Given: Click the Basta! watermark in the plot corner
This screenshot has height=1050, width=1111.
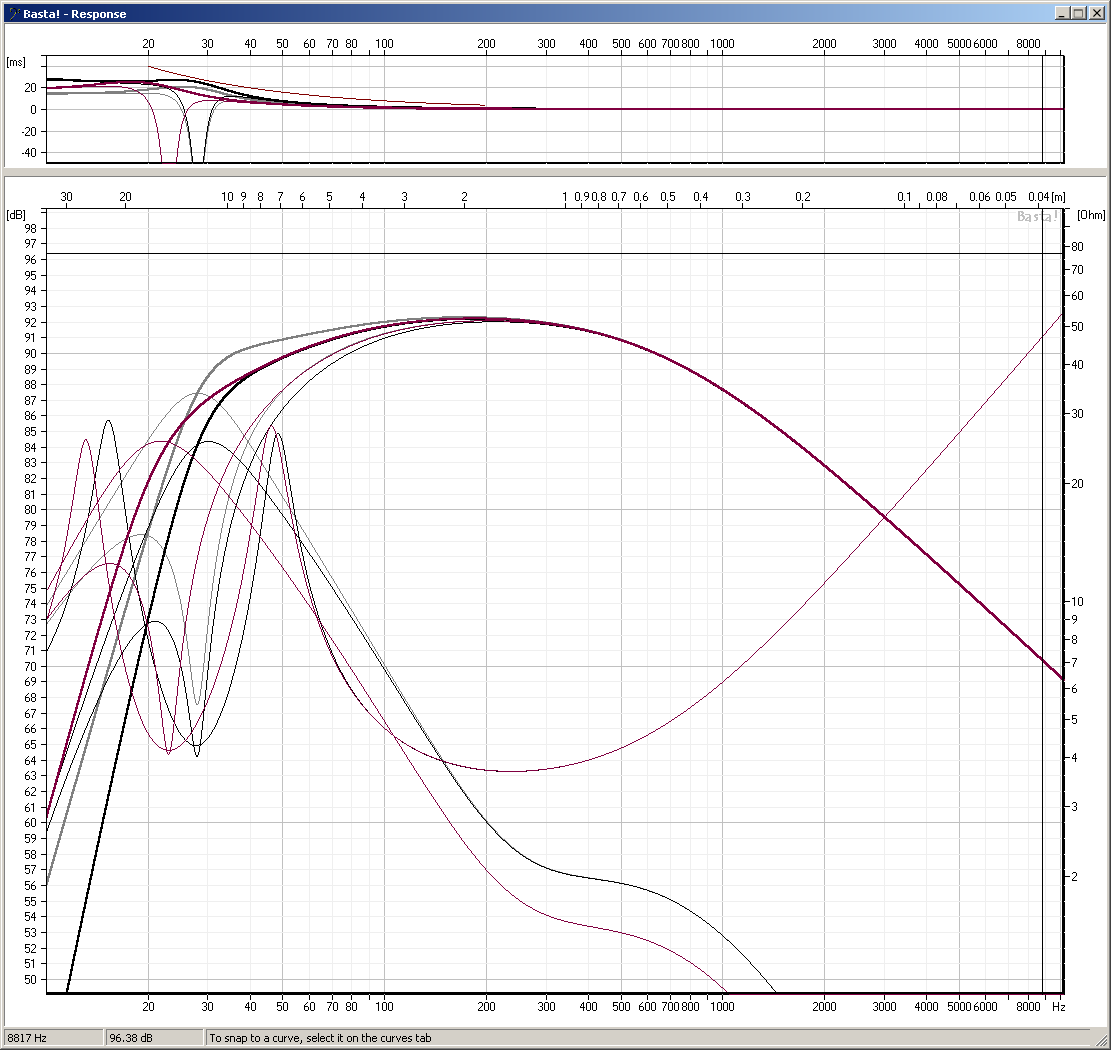Looking at the screenshot, I should pyautogui.click(x=1037, y=217).
